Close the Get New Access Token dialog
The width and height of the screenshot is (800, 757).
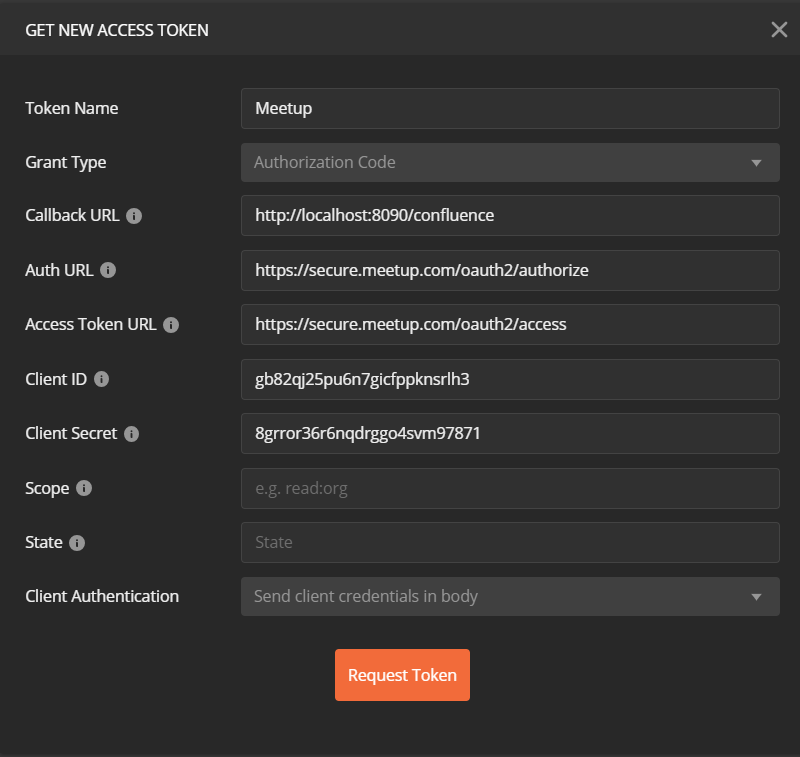(x=779, y=30)
